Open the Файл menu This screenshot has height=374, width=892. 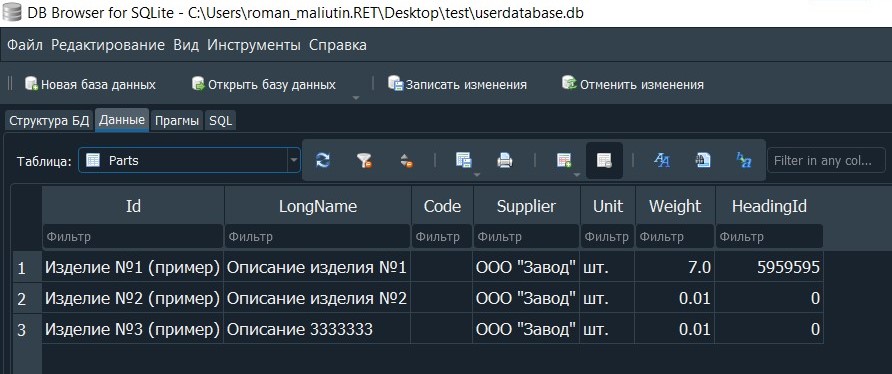click(x=24, y=45)
